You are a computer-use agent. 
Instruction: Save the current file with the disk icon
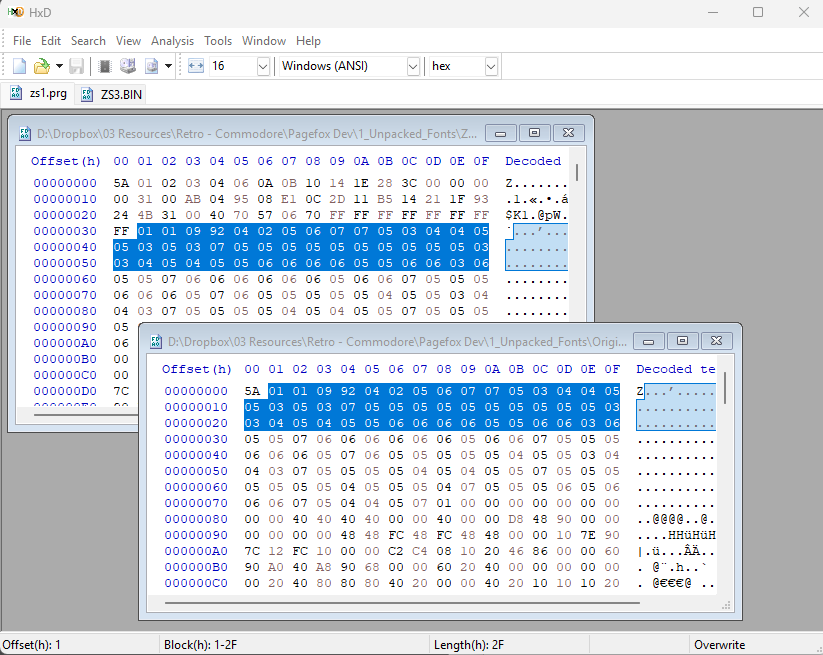(77, 65)
